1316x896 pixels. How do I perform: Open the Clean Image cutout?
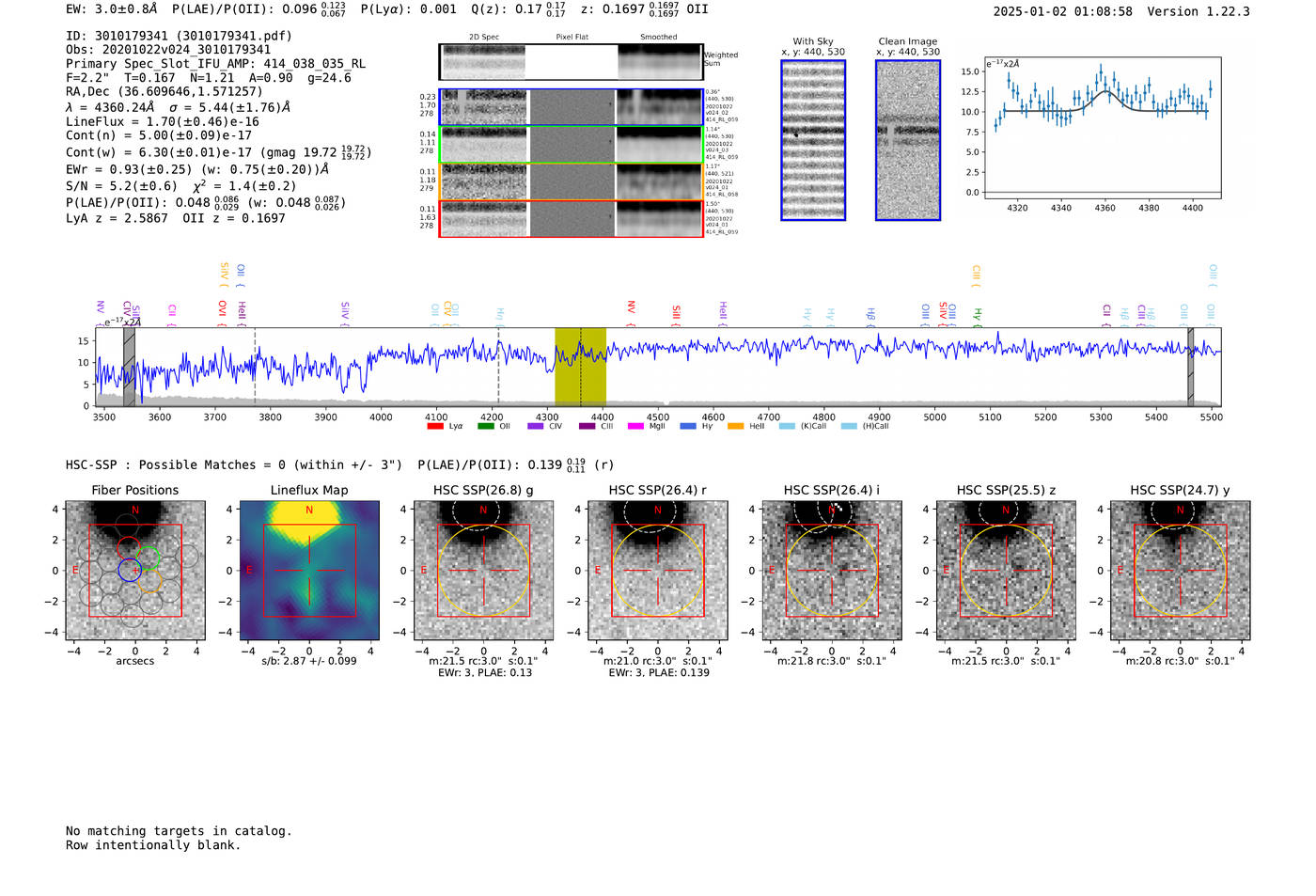908,140
